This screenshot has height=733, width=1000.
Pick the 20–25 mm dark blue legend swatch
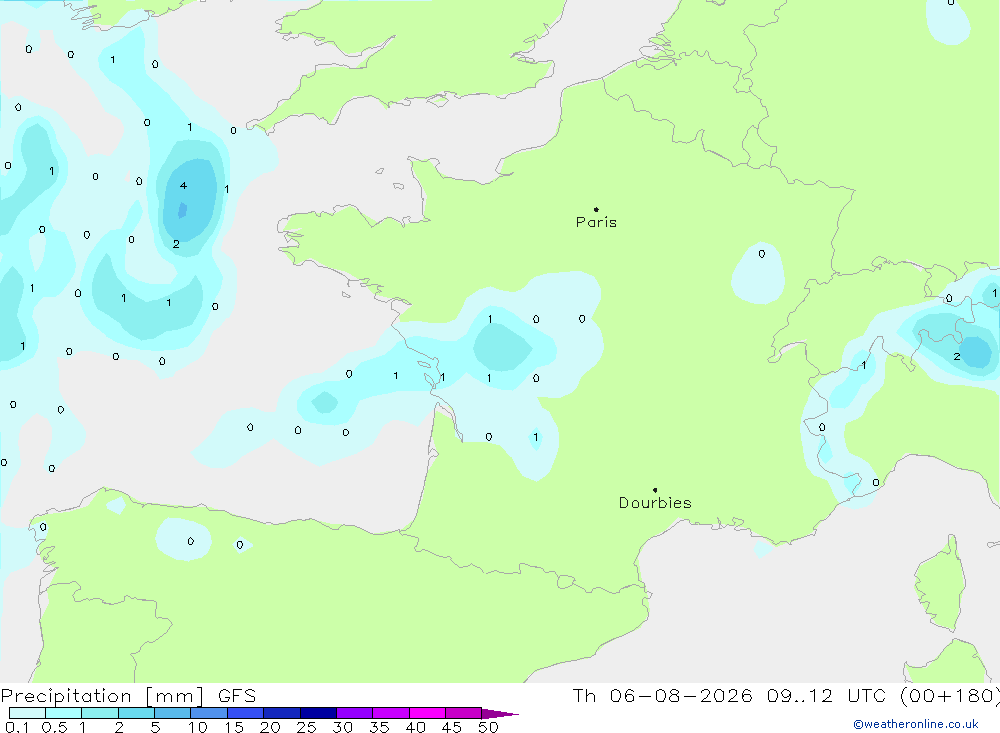282,713
